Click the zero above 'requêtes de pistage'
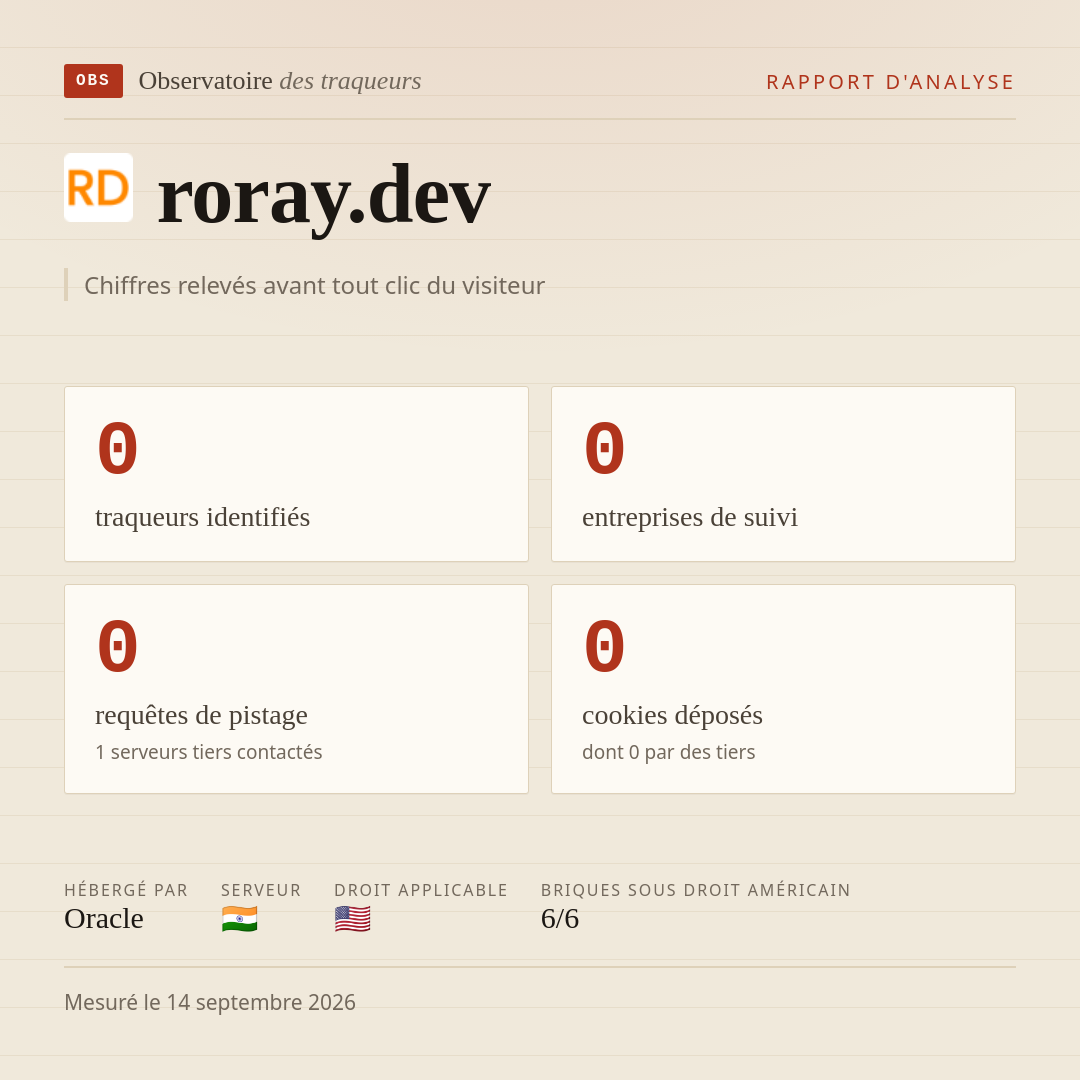 pyautogui.click(x=118, y=646)
